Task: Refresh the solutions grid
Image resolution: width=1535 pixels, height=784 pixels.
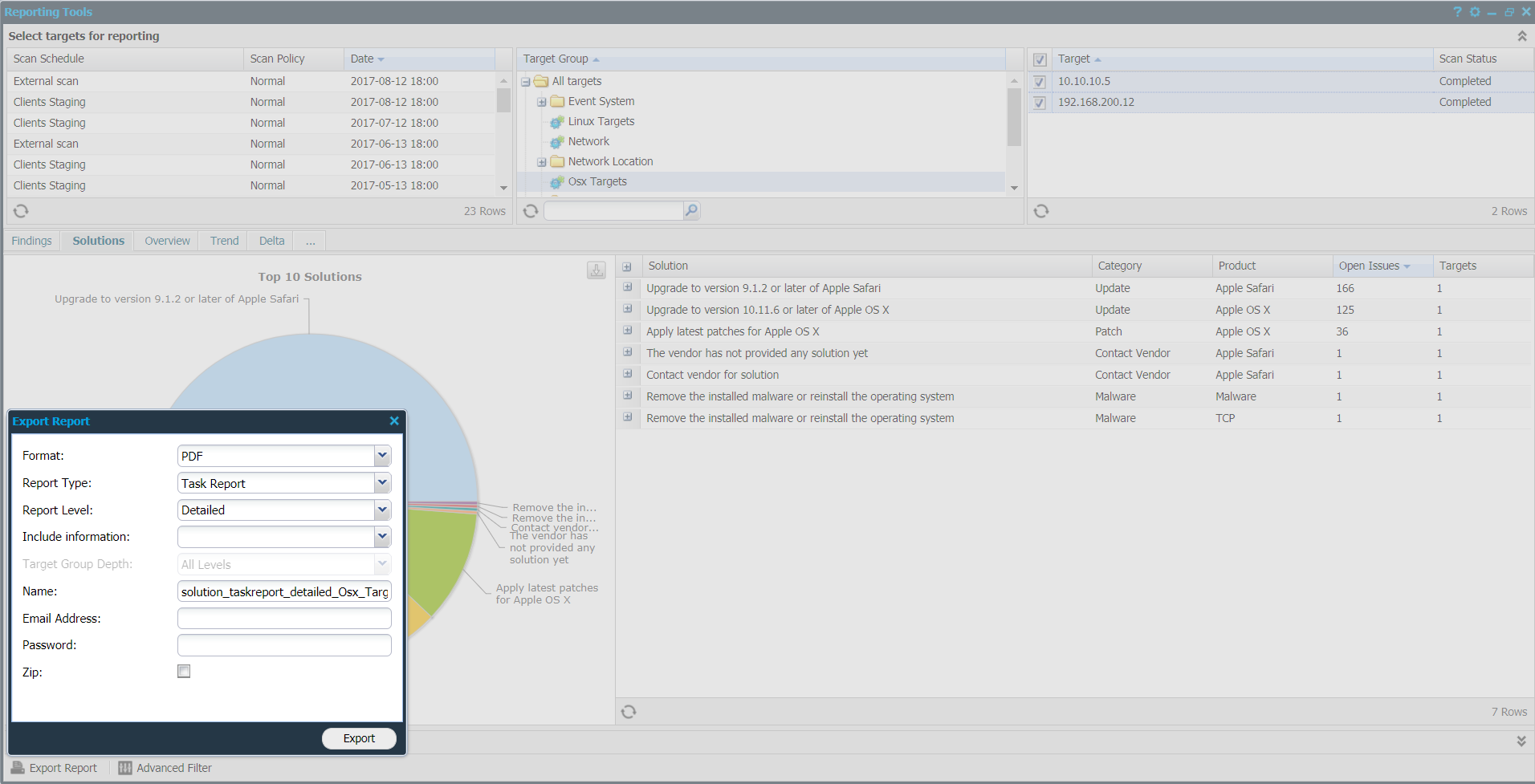Action: tap(629, 712)
